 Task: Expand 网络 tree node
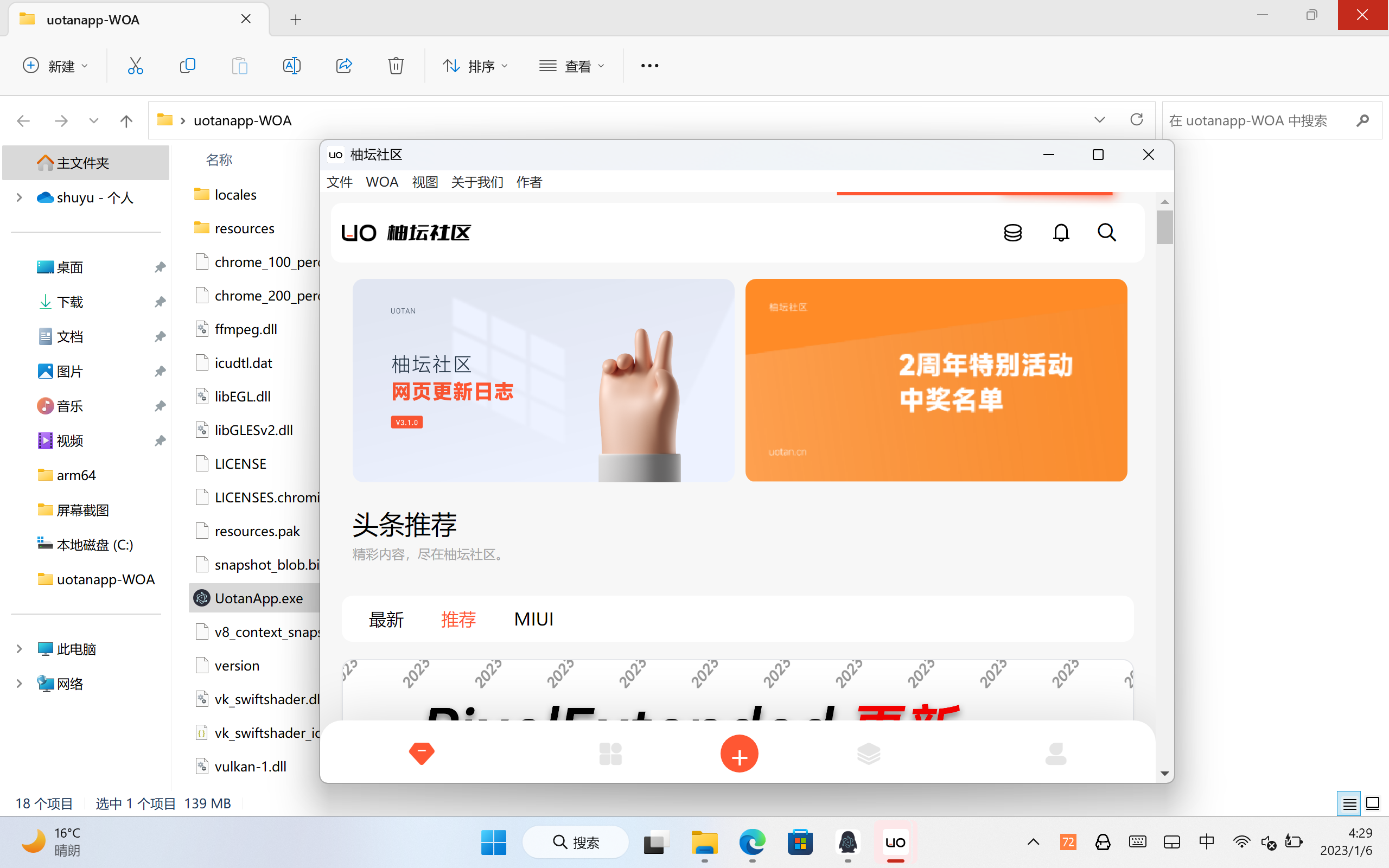coord(19,684)
